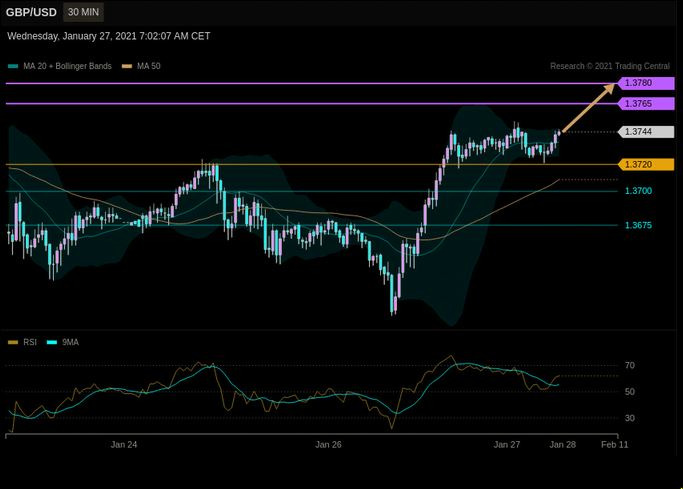Click the RSI 30 axis value

click(630, 418)
